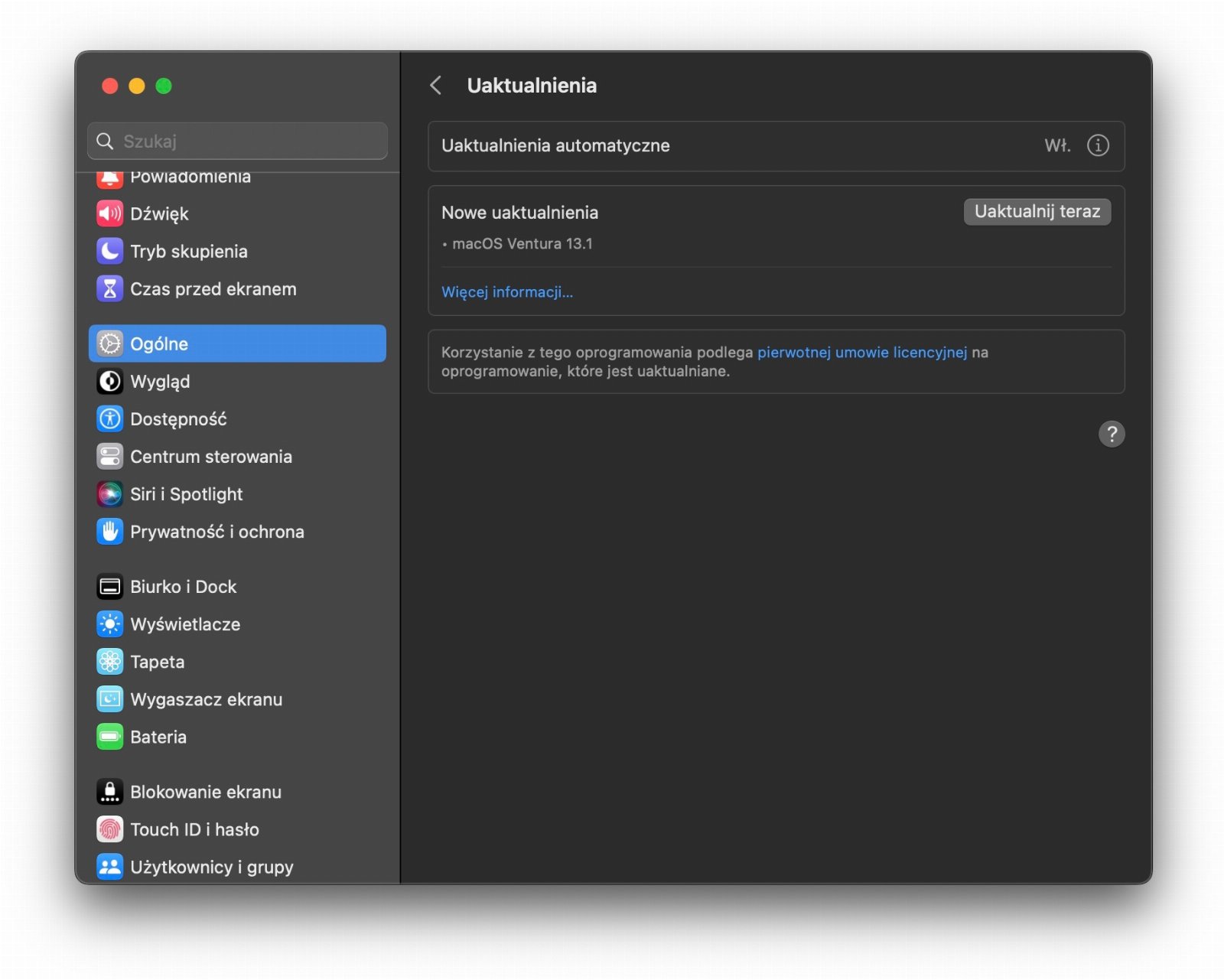
Task: Maximize window with green button
Action: click(164, 86)
